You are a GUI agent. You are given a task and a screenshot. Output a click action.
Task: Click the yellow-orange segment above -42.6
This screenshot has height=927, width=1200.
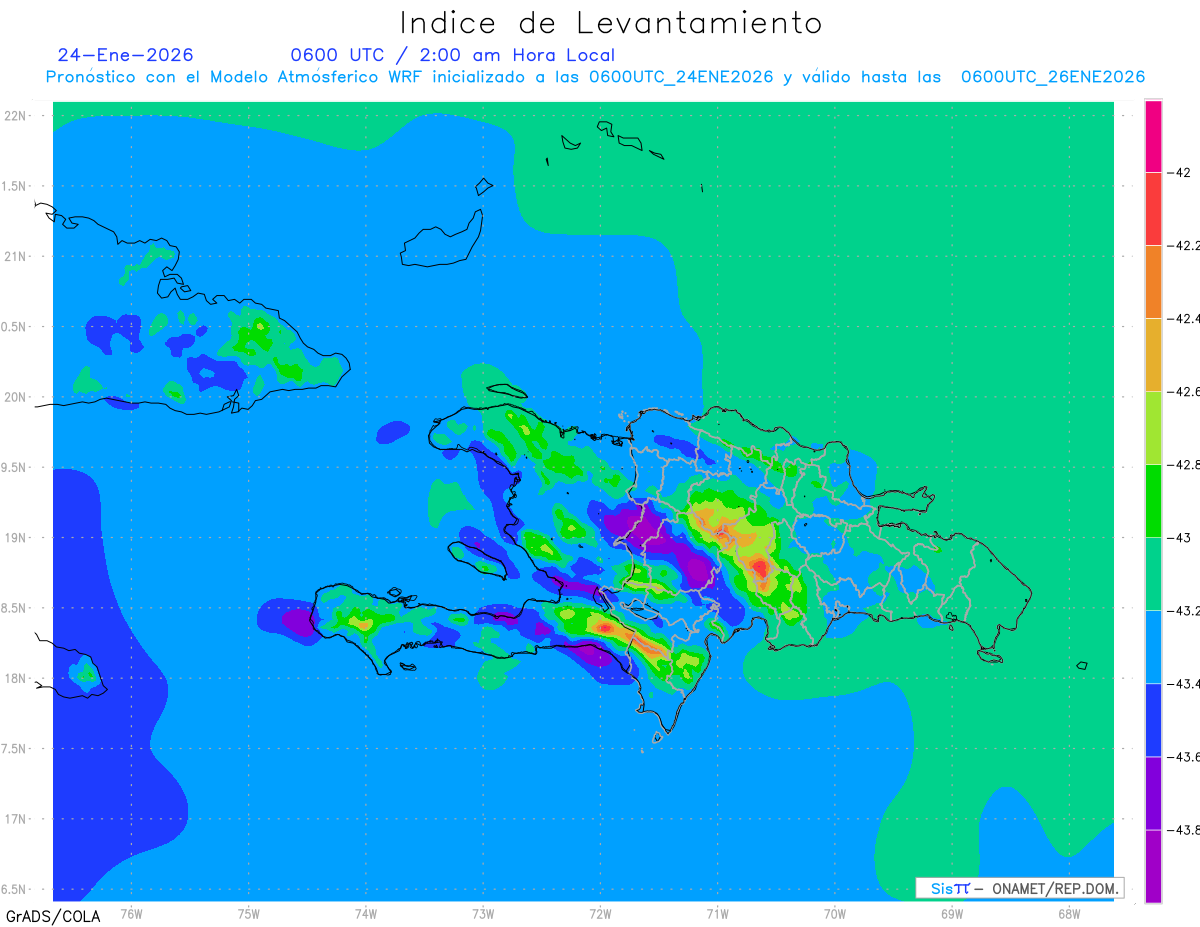1153,355
